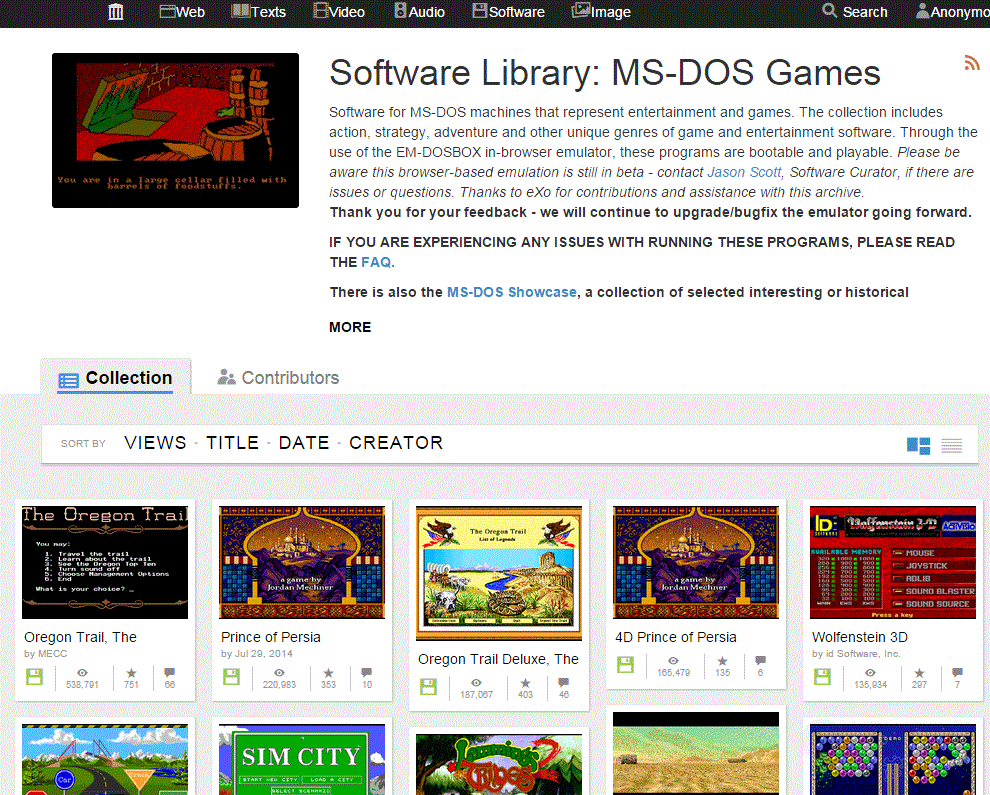Open the Oregon Trail, The title link
The image size is (990, 795).
pyautogui.click(x=80, y=637)
